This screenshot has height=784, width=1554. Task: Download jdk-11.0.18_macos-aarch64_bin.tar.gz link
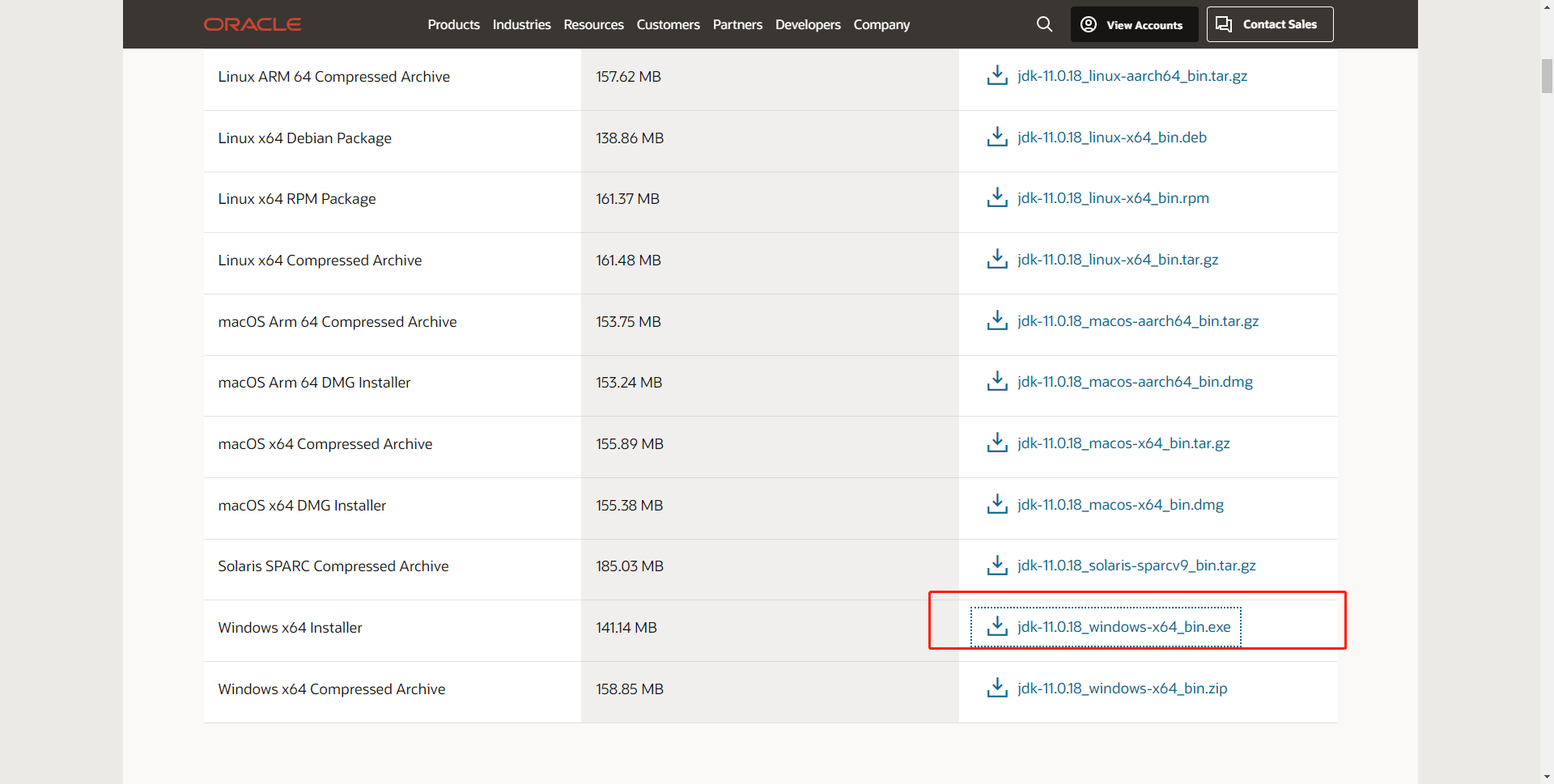(x=1138, y=320)
